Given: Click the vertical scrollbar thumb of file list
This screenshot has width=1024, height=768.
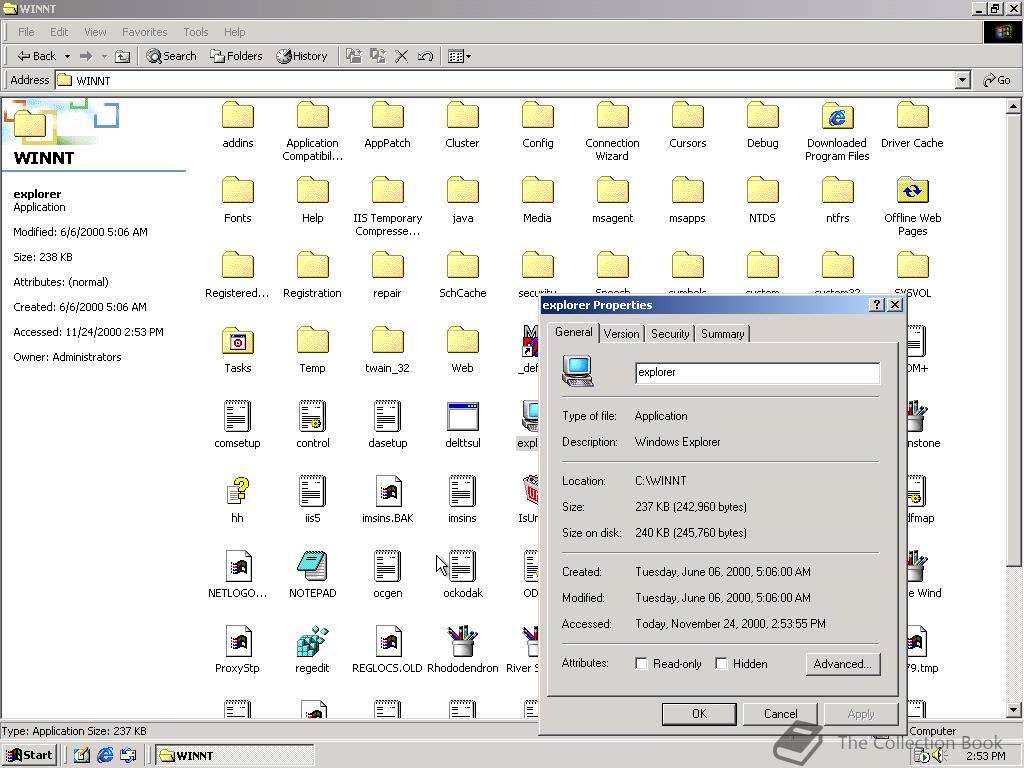Looking at the screenshot, I should pyautogui.click(x=1013, y=340).
